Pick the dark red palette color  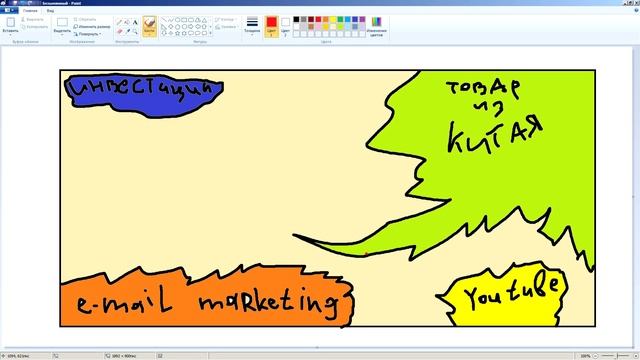311,19
